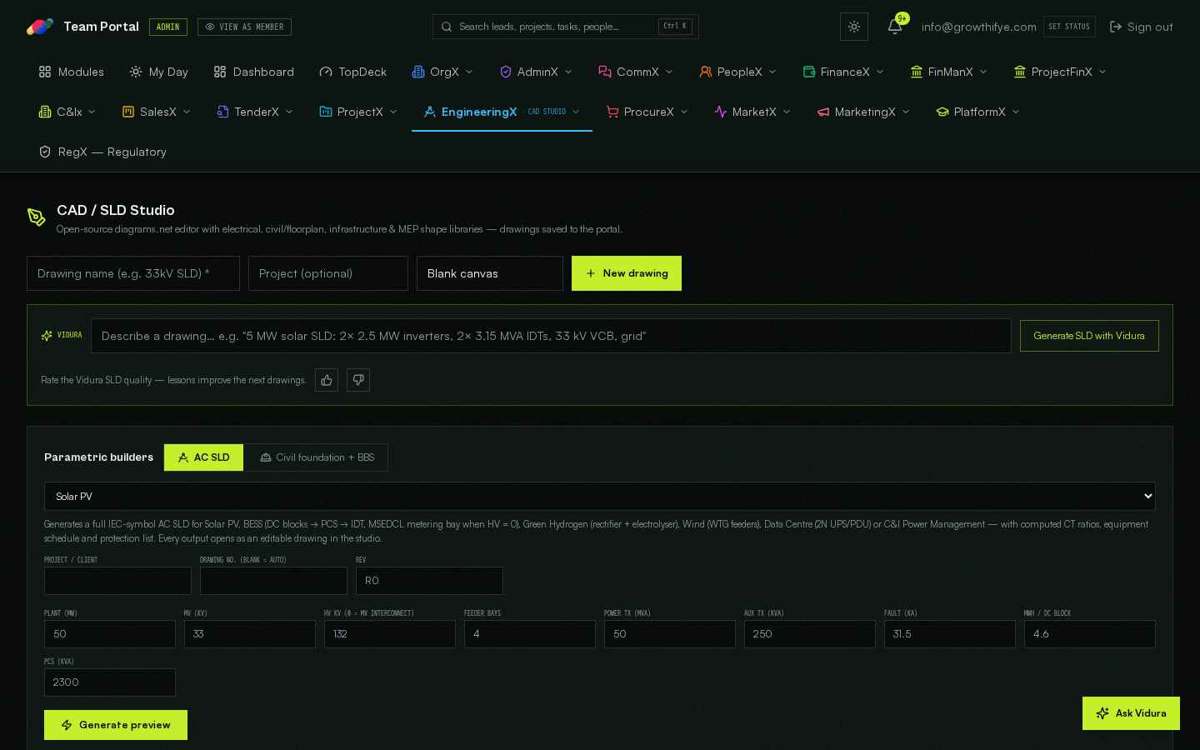This screenshot has width=1200, height=750.
Task: Open the notifications bell
Action: point(895,27)
